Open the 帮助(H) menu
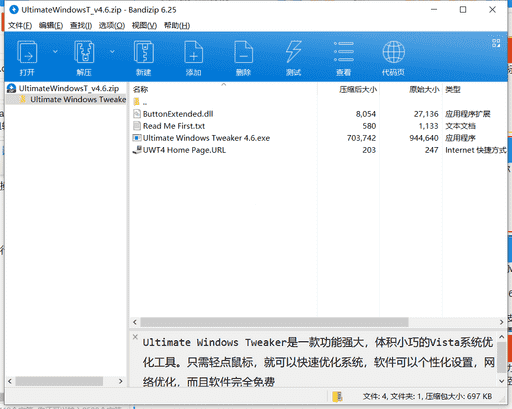This screenshot has height=409, width=512. click(x=177, y=25)
